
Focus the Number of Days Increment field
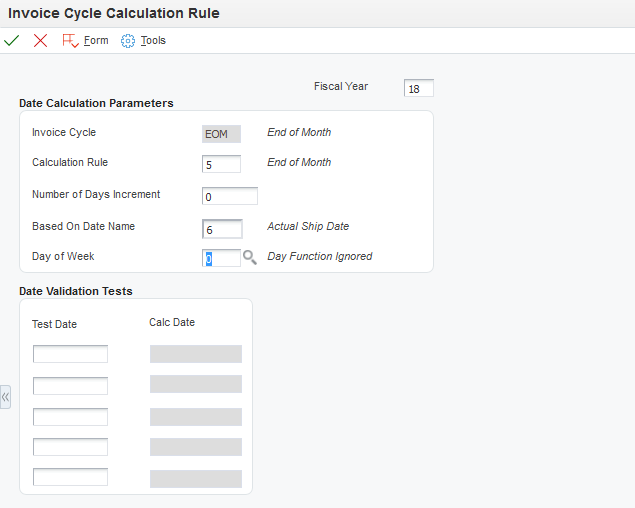230,196
